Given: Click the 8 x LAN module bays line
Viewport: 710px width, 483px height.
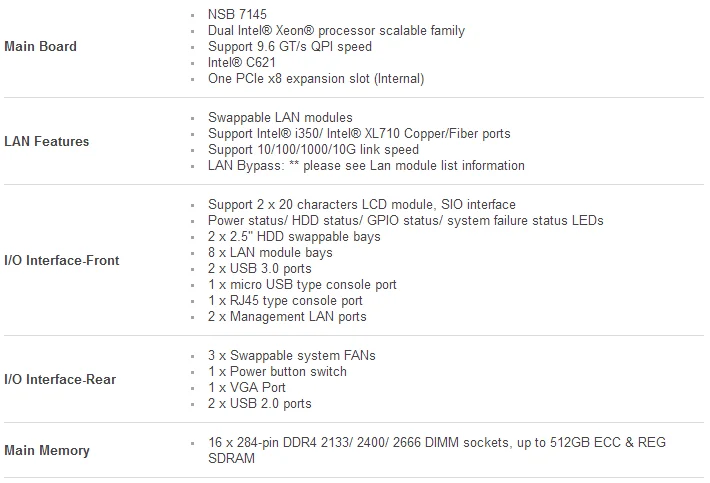Looking at the screenshot, I should [x=270, y=253].
